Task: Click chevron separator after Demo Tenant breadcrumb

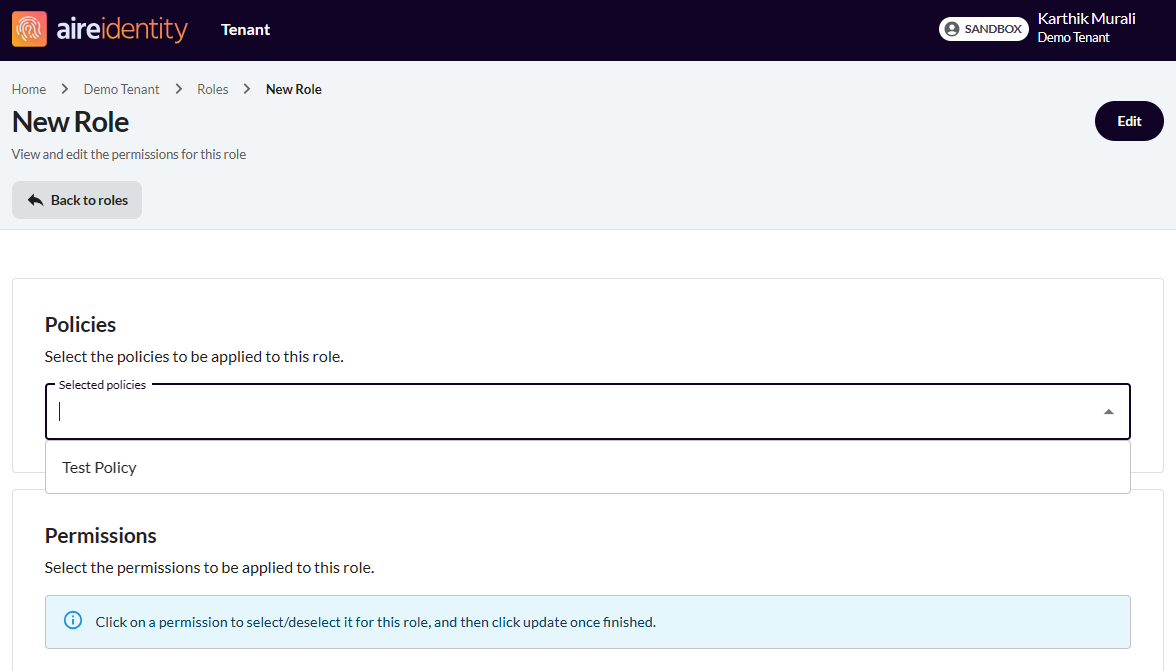Action: (178, 89)
